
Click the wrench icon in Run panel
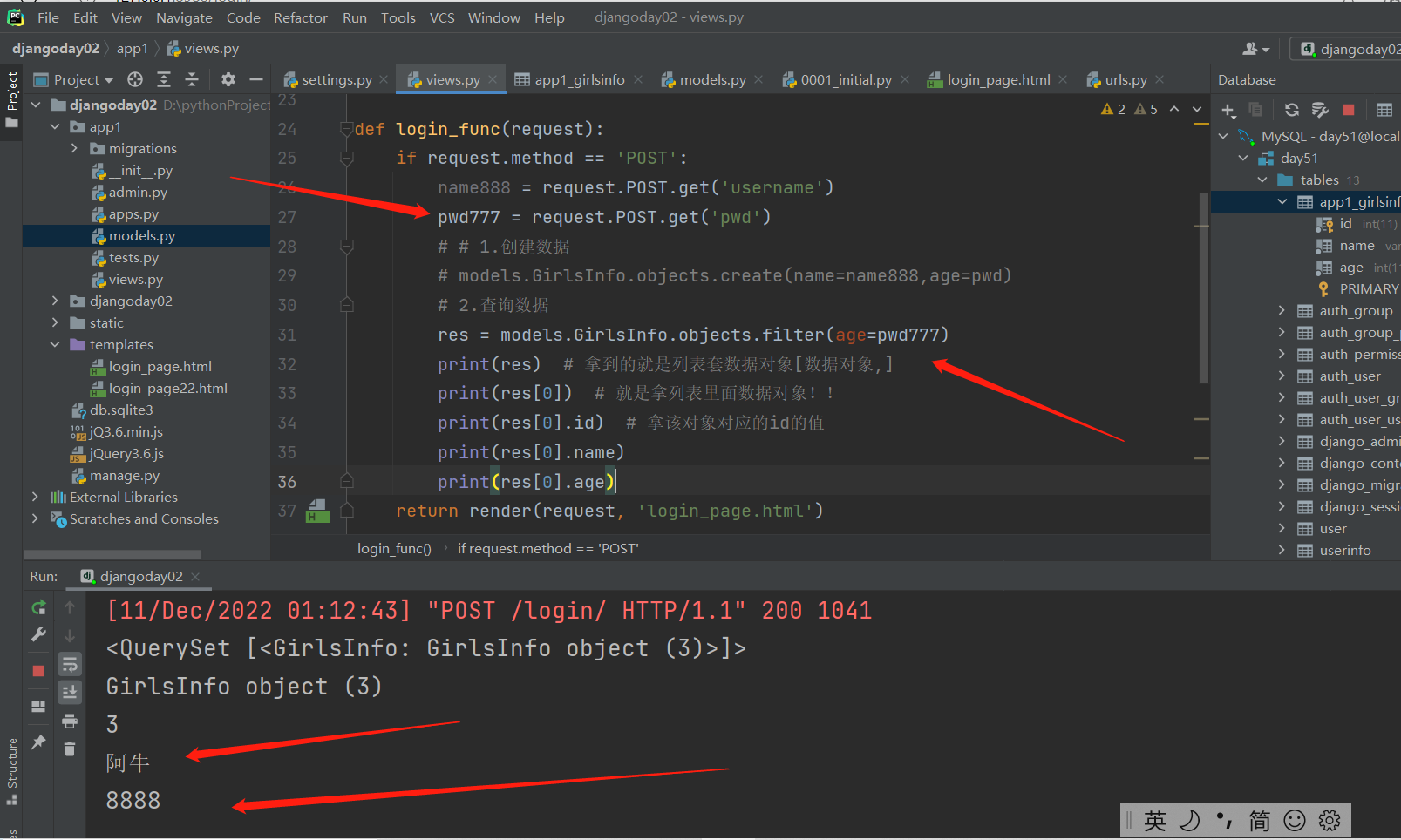[38, 635]
